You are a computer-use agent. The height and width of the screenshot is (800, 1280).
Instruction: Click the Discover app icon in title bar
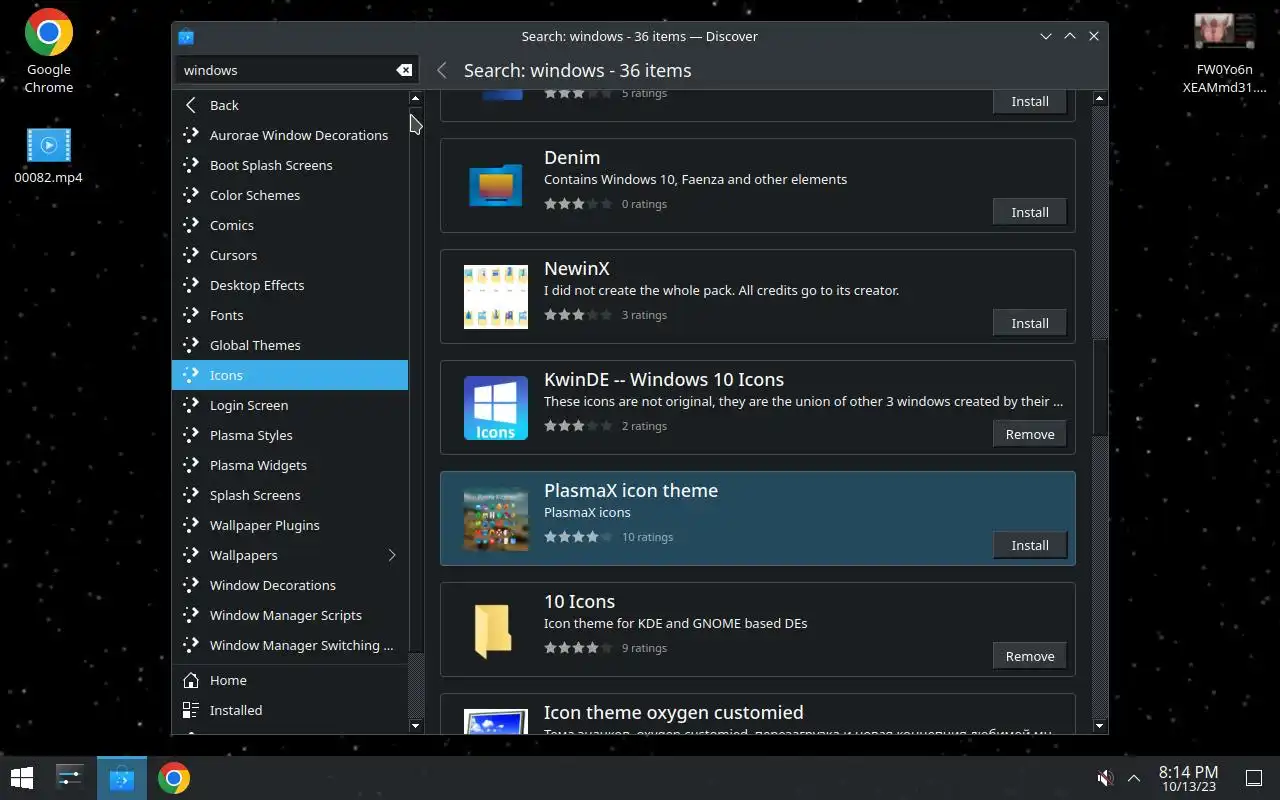[186, 37]
